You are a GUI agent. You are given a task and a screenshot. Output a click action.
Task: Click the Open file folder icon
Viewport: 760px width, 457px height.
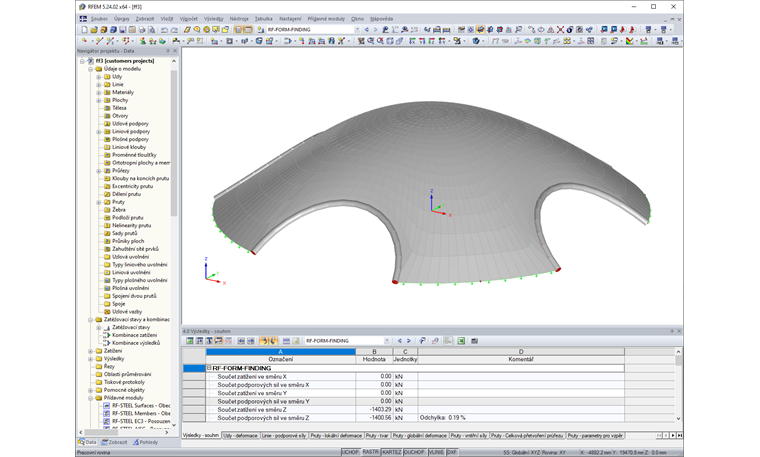point(94,30)
